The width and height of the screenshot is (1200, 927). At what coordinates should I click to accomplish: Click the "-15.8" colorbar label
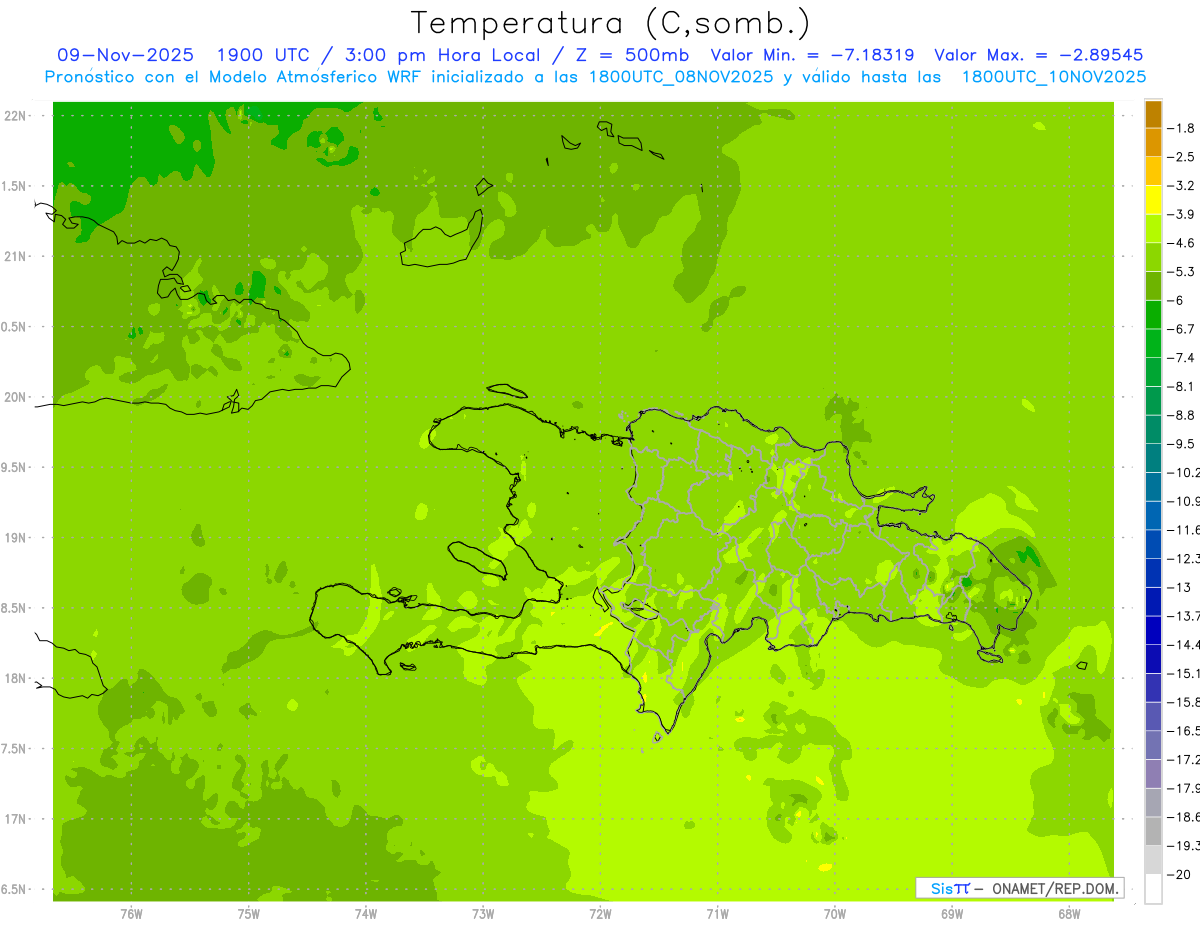[1183, 702]
